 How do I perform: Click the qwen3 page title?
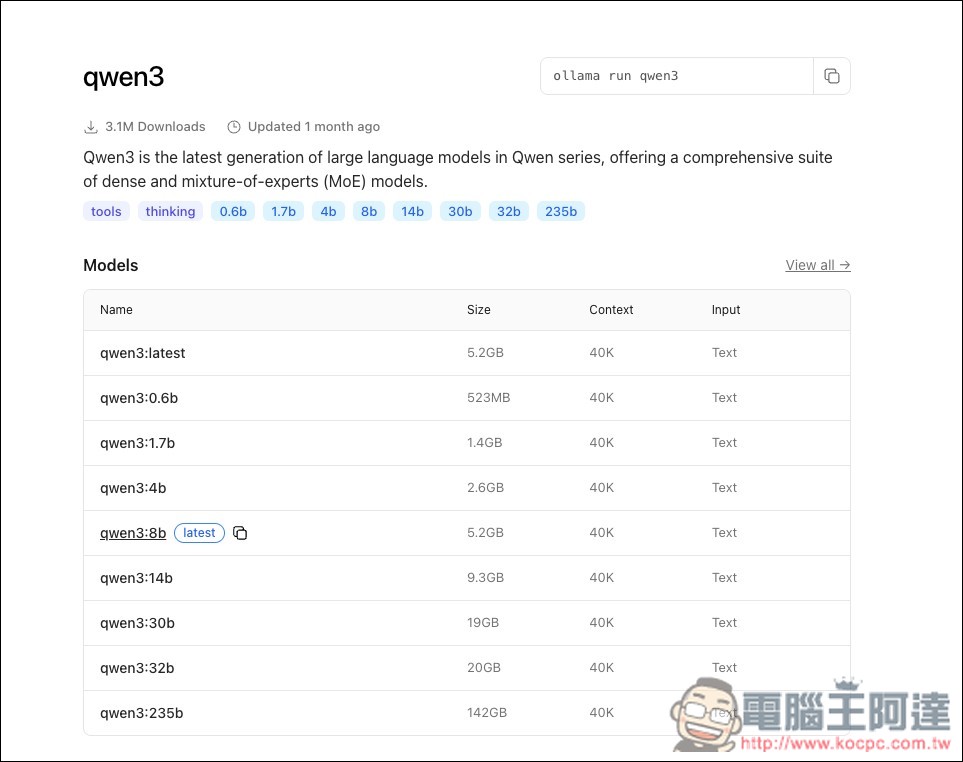[123, 77]
